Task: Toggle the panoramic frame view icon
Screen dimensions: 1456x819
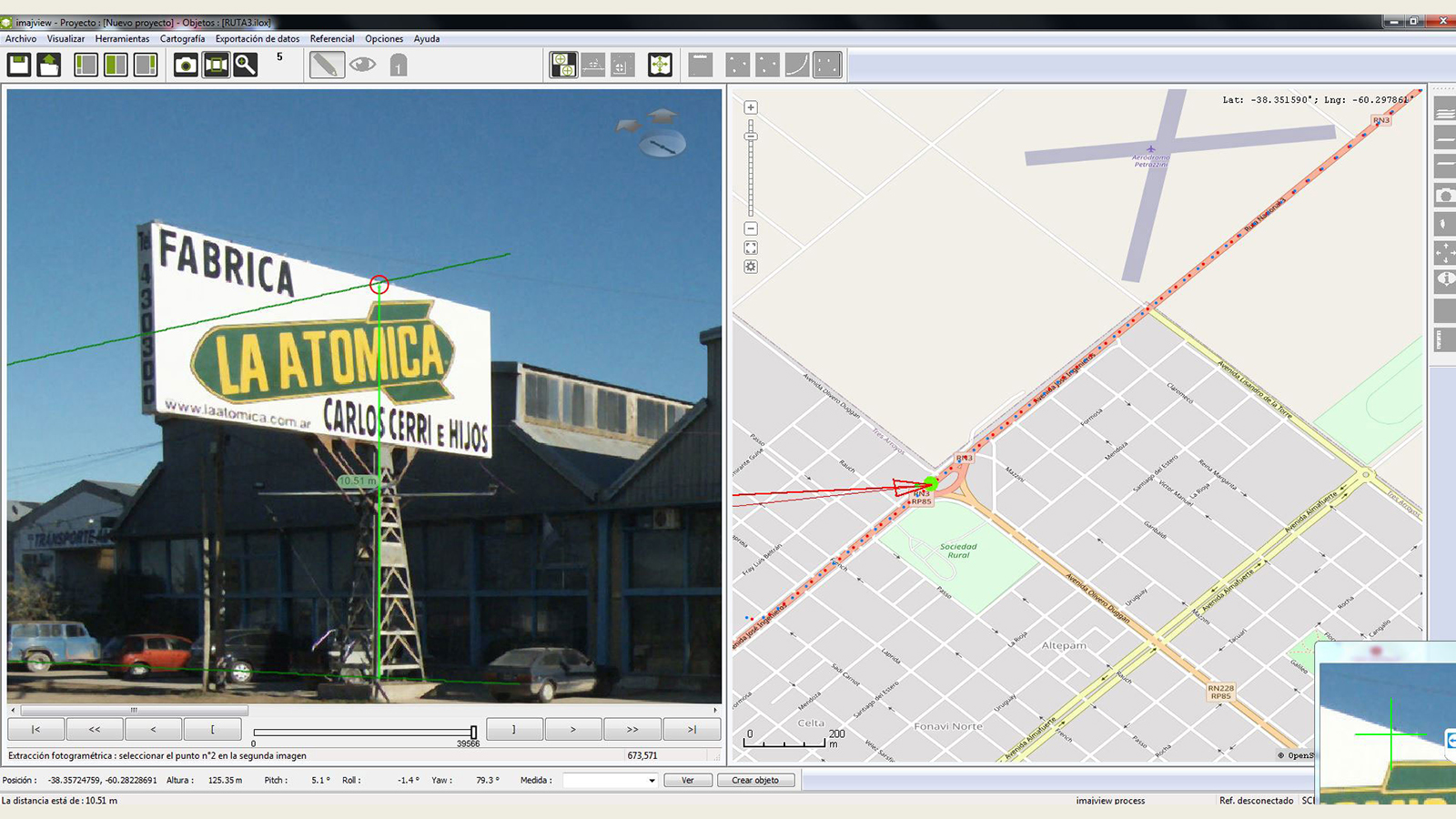Action: 216,65
